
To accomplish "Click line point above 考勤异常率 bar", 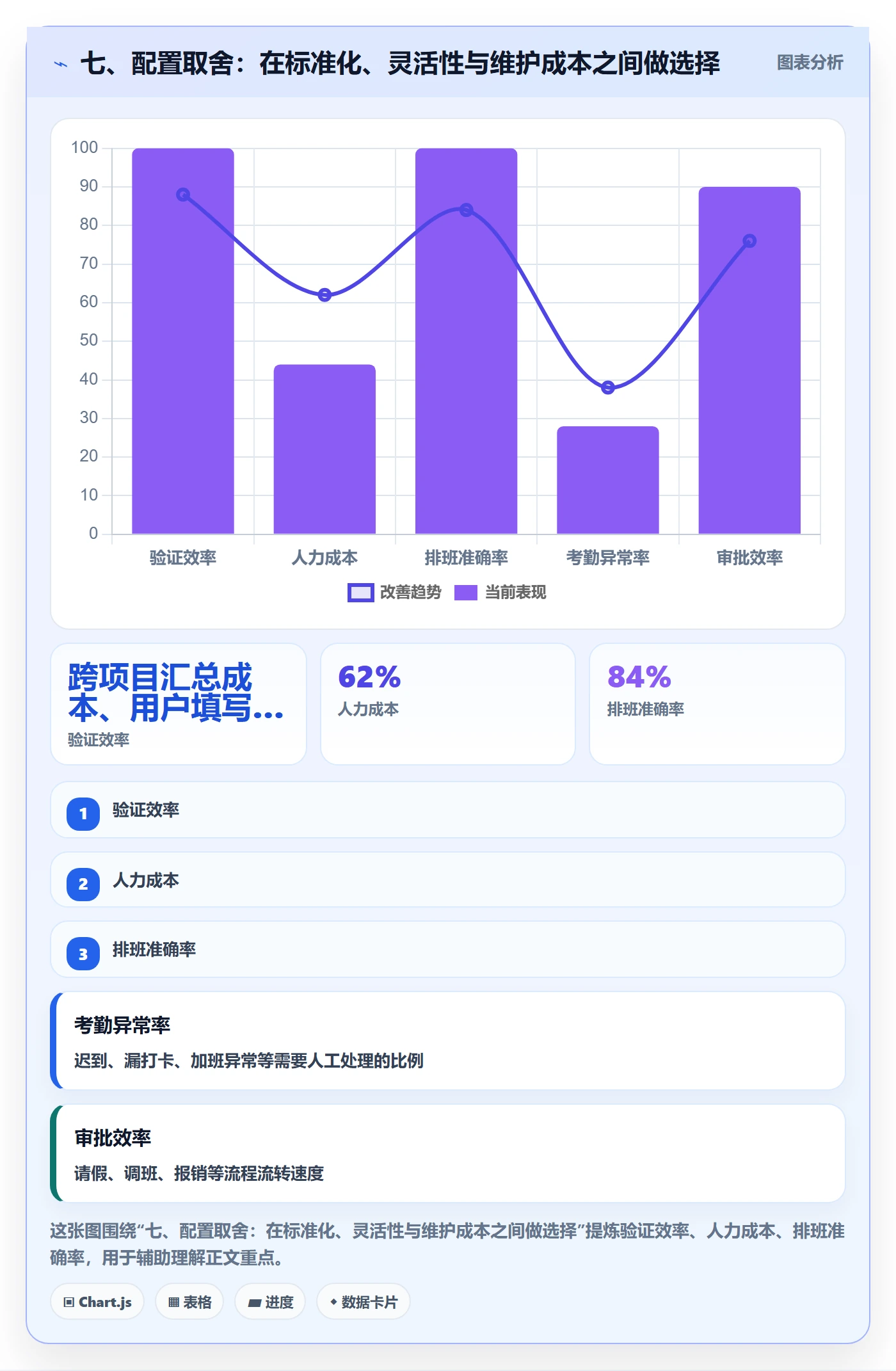I will coord(608,387).
